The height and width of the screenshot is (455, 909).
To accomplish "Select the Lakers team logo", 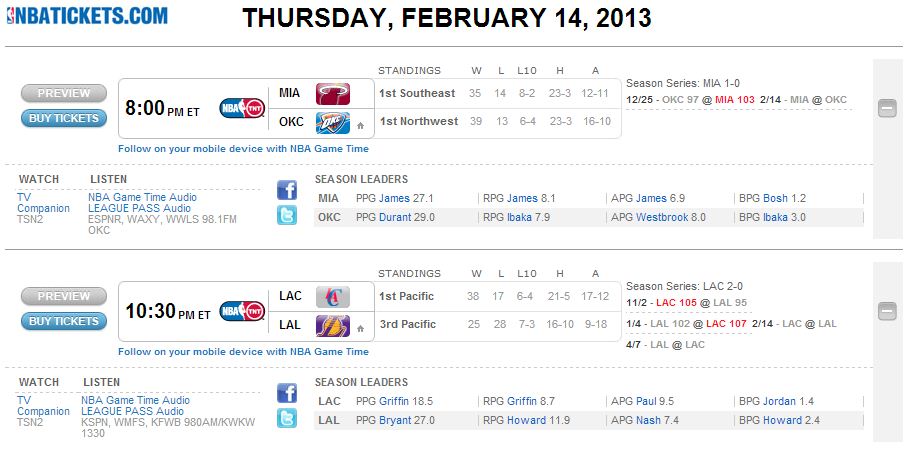I will pos(333,325).
